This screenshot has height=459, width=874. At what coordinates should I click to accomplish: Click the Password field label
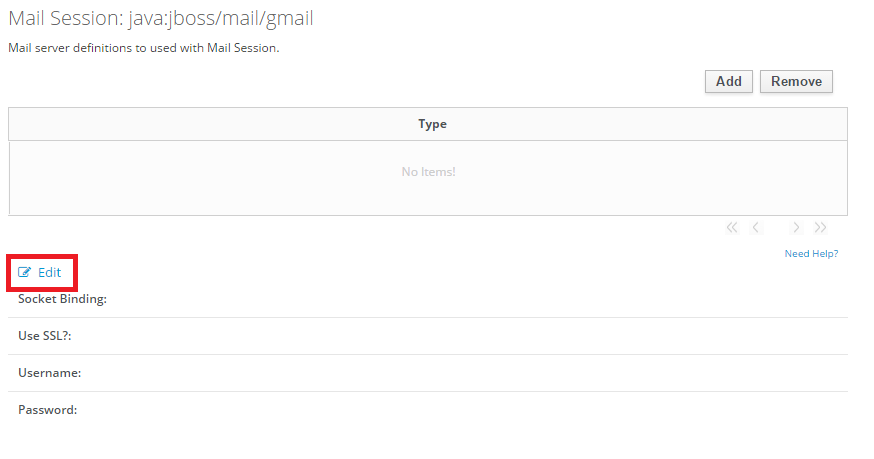47,409
